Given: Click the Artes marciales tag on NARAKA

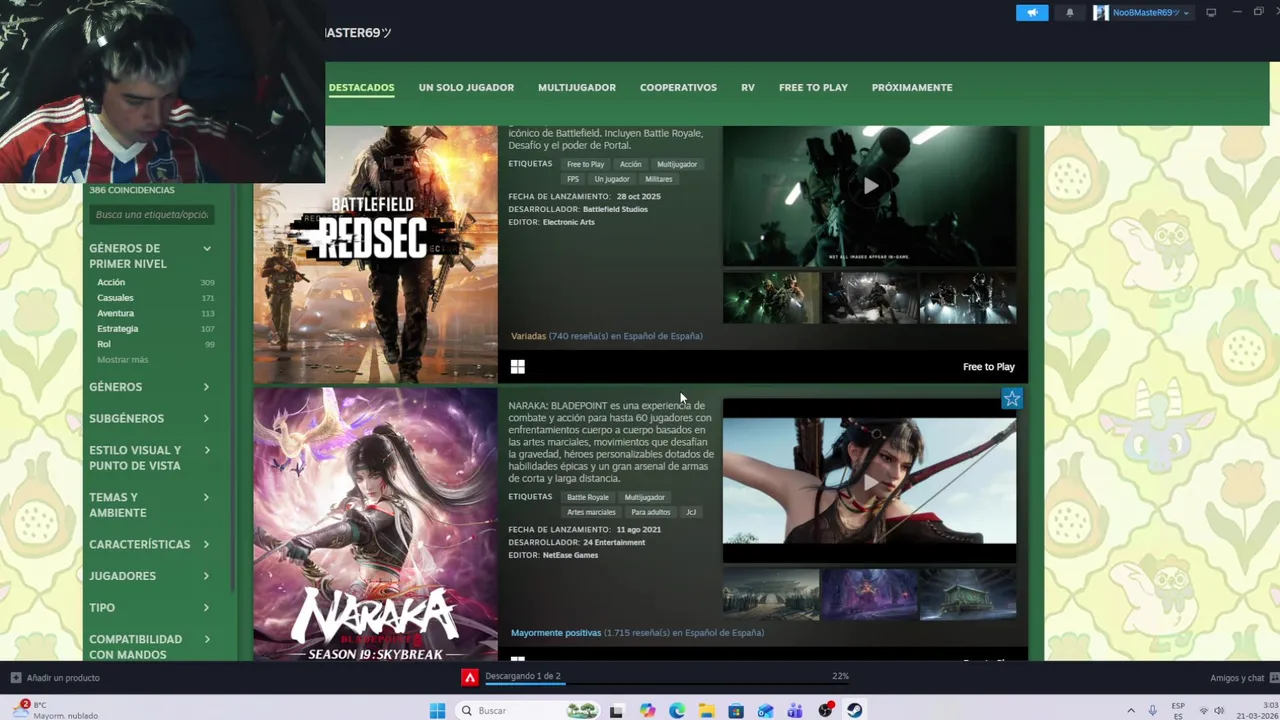Looking at the screenshot, I should pyautogui.click(x=591, y=512).
